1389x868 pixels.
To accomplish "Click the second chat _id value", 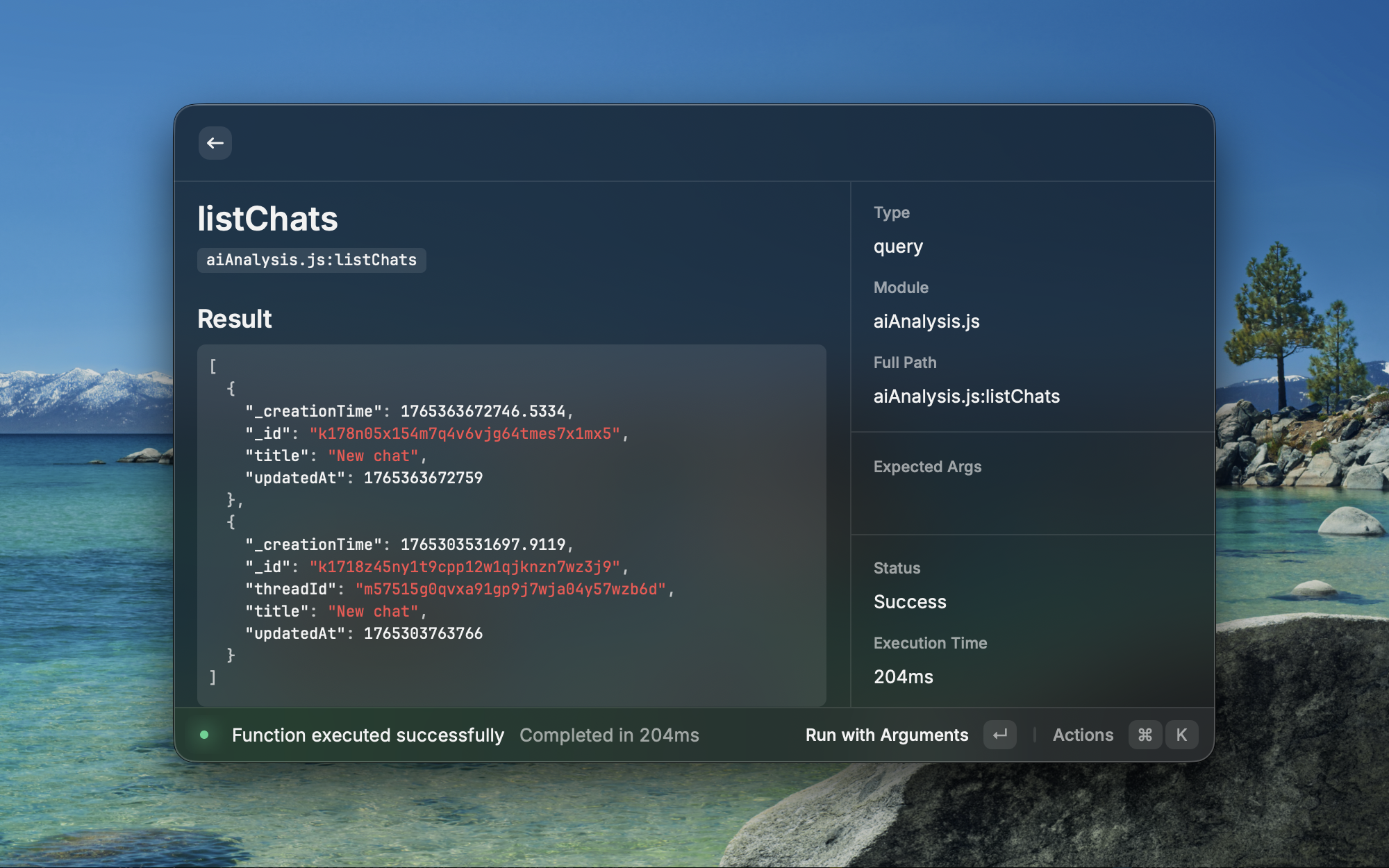I will [x=464, y=567].
